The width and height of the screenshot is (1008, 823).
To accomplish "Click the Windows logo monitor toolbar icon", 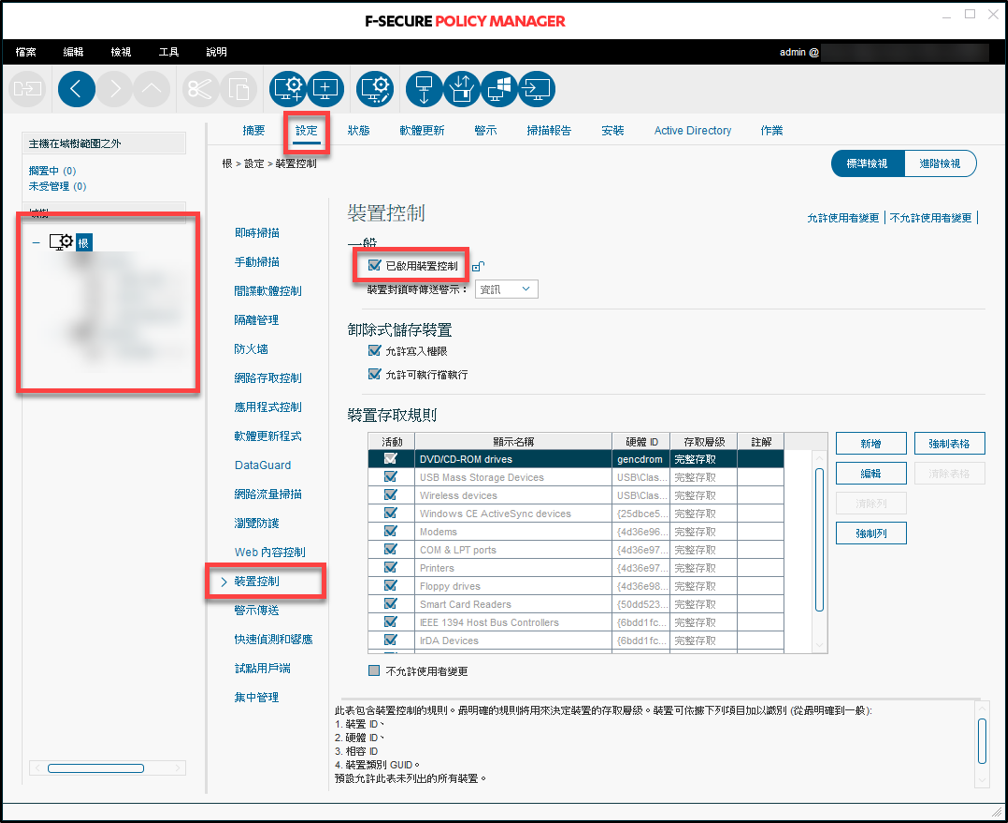I will 499,90.
